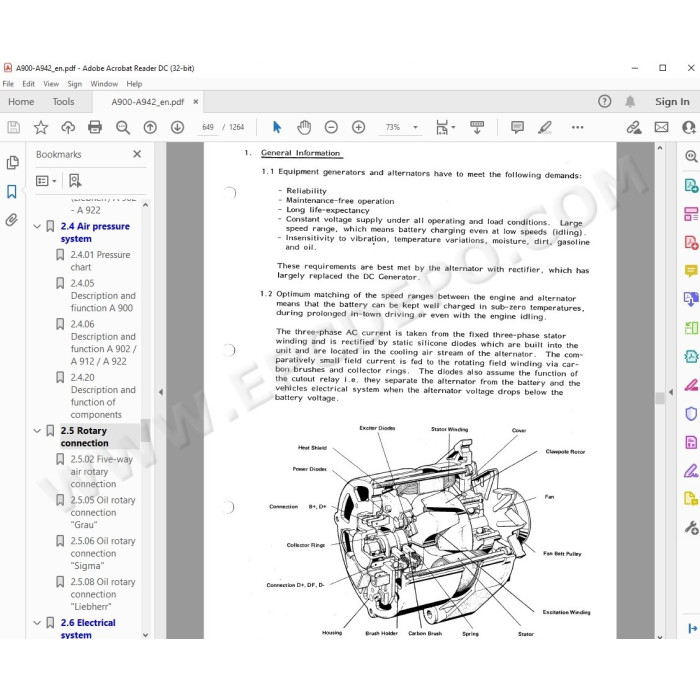Image resolution: width=700 pixels, height=700 pixels.
Task: Open bookmark 2.4.20 Description and function of components
Action: (103, 396)
